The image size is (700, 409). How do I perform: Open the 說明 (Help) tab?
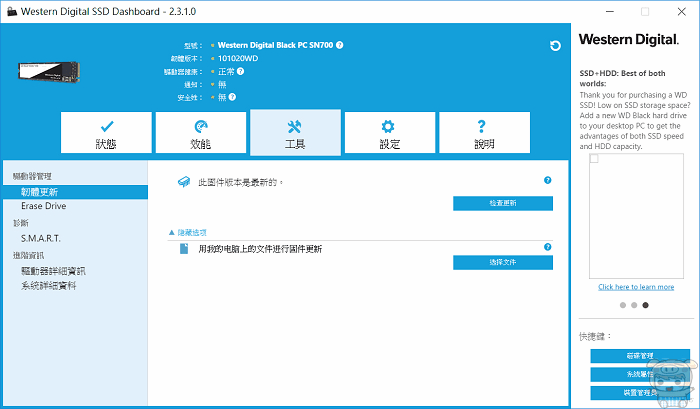485,133
